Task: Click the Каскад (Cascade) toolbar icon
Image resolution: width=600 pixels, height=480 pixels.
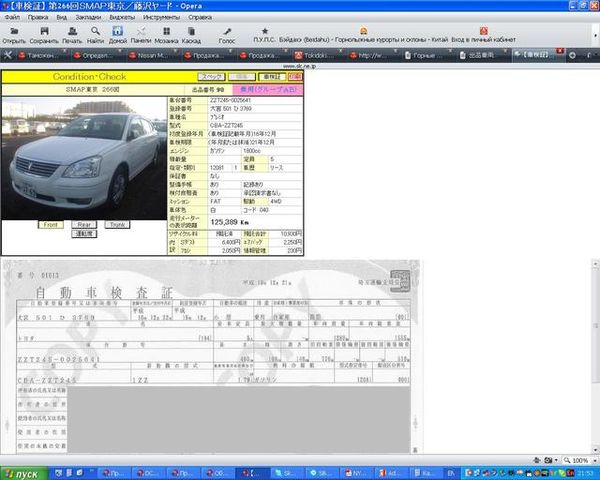Action: [191, 35]
